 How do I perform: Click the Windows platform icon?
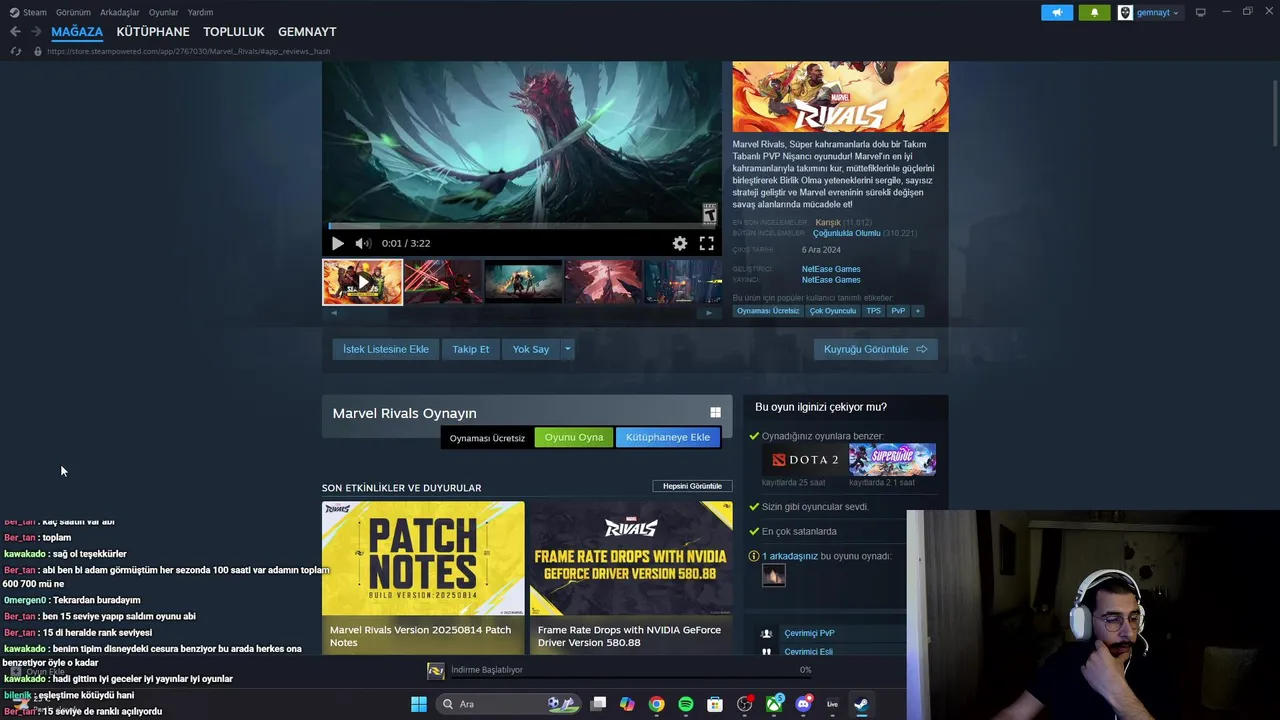pyautogui.click(x=715, y=413)
